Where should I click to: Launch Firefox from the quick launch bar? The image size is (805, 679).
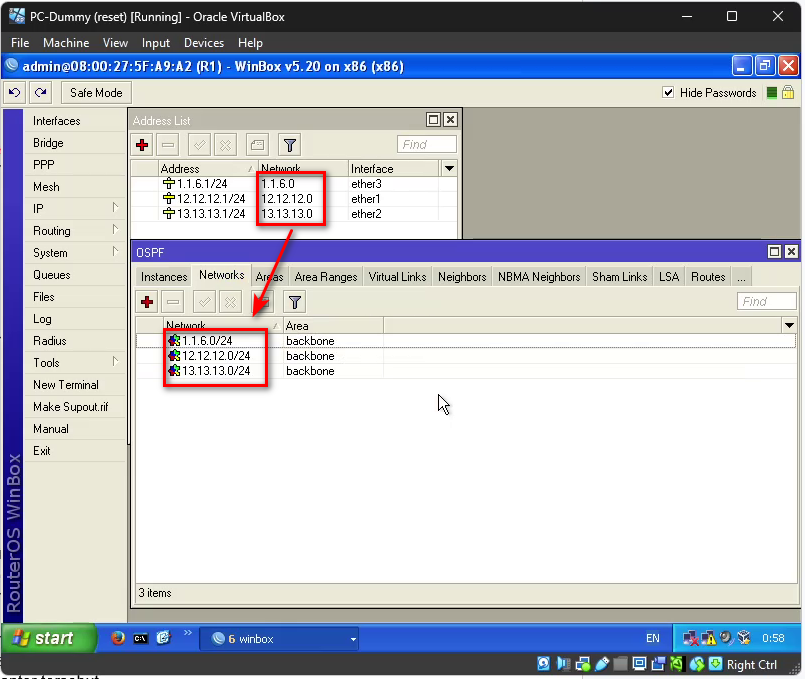pyautogui.click(x=118, y=638)
